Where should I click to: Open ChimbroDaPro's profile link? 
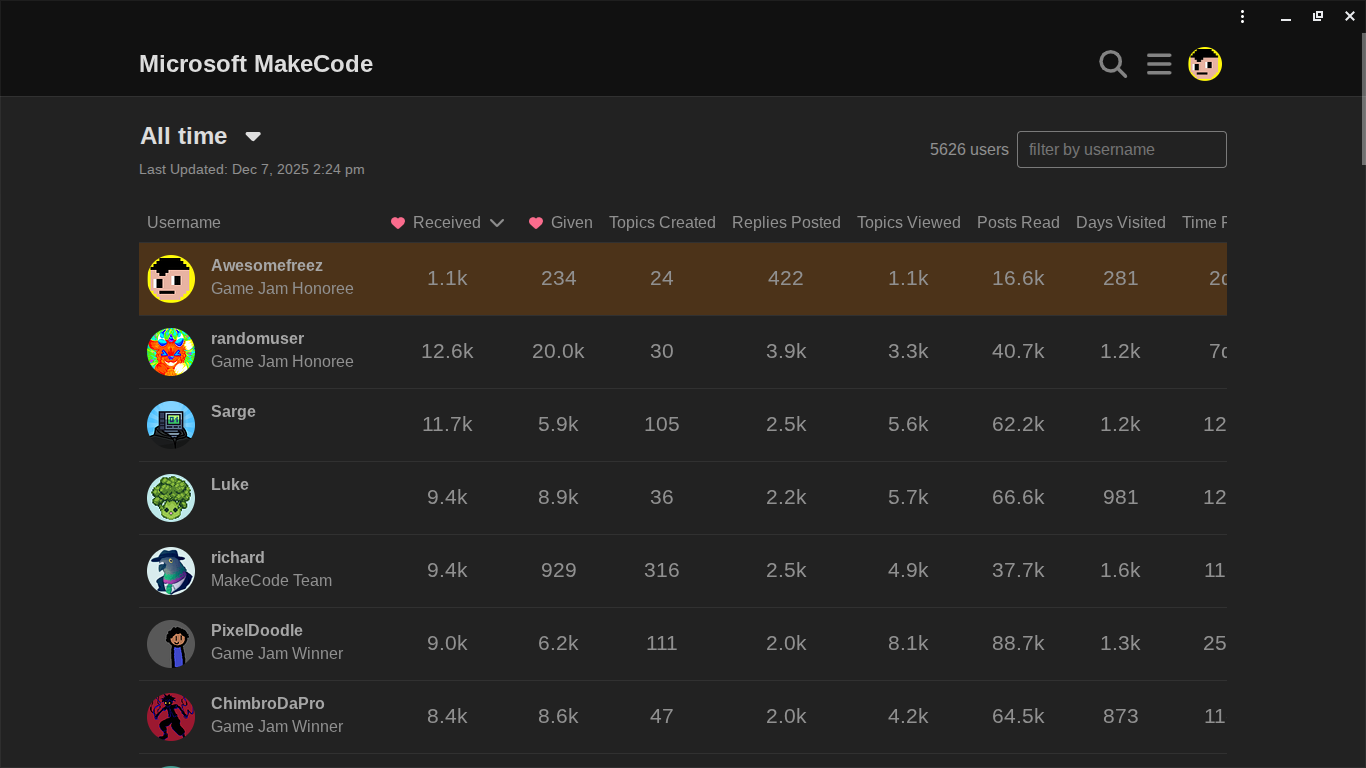click(268, 704)
